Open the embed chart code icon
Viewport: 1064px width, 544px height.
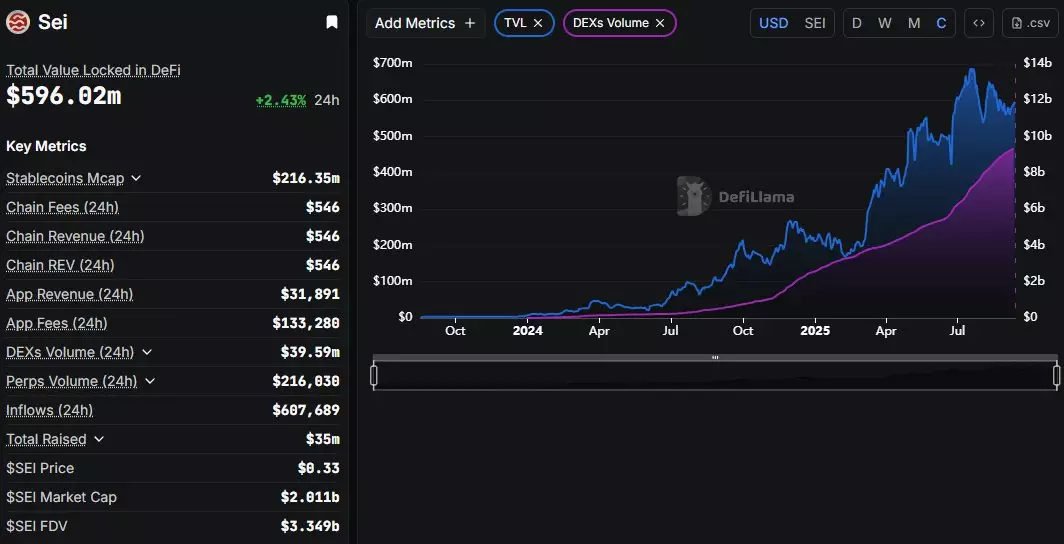coord(978,23)
